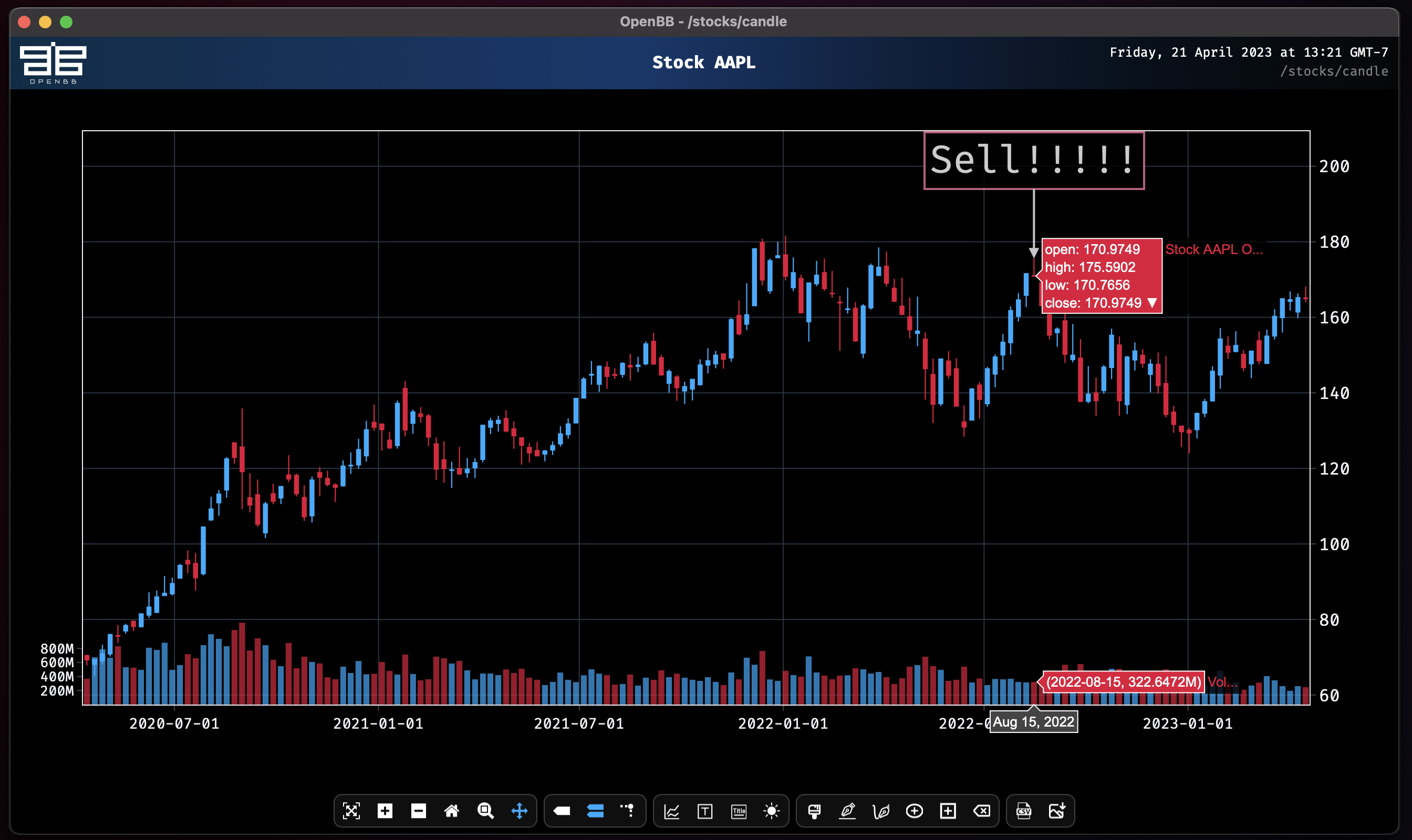Activate the pan arrows tool

click(520, 811)
